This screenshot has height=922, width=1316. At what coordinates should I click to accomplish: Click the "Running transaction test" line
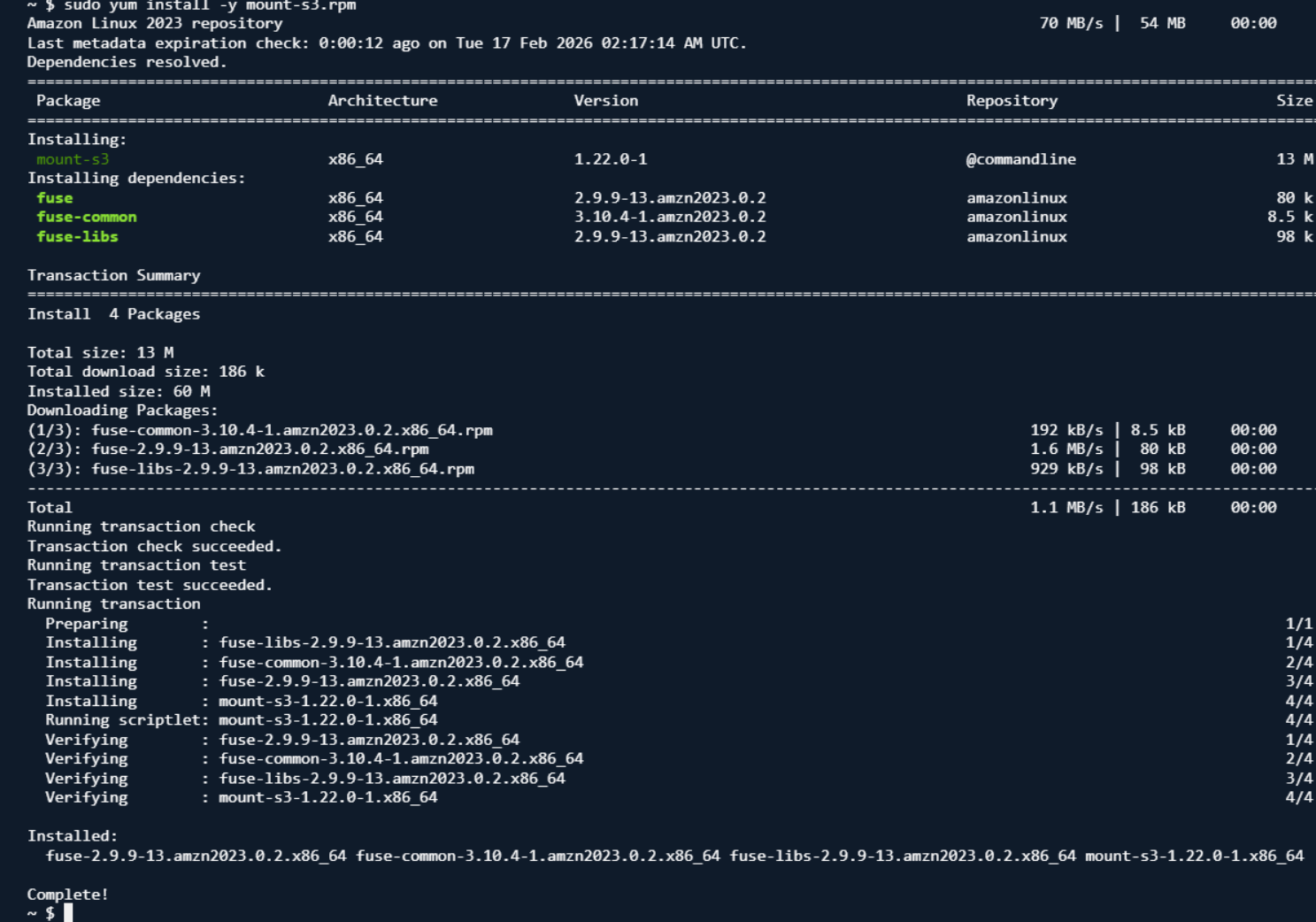click(x=137, y=565)
